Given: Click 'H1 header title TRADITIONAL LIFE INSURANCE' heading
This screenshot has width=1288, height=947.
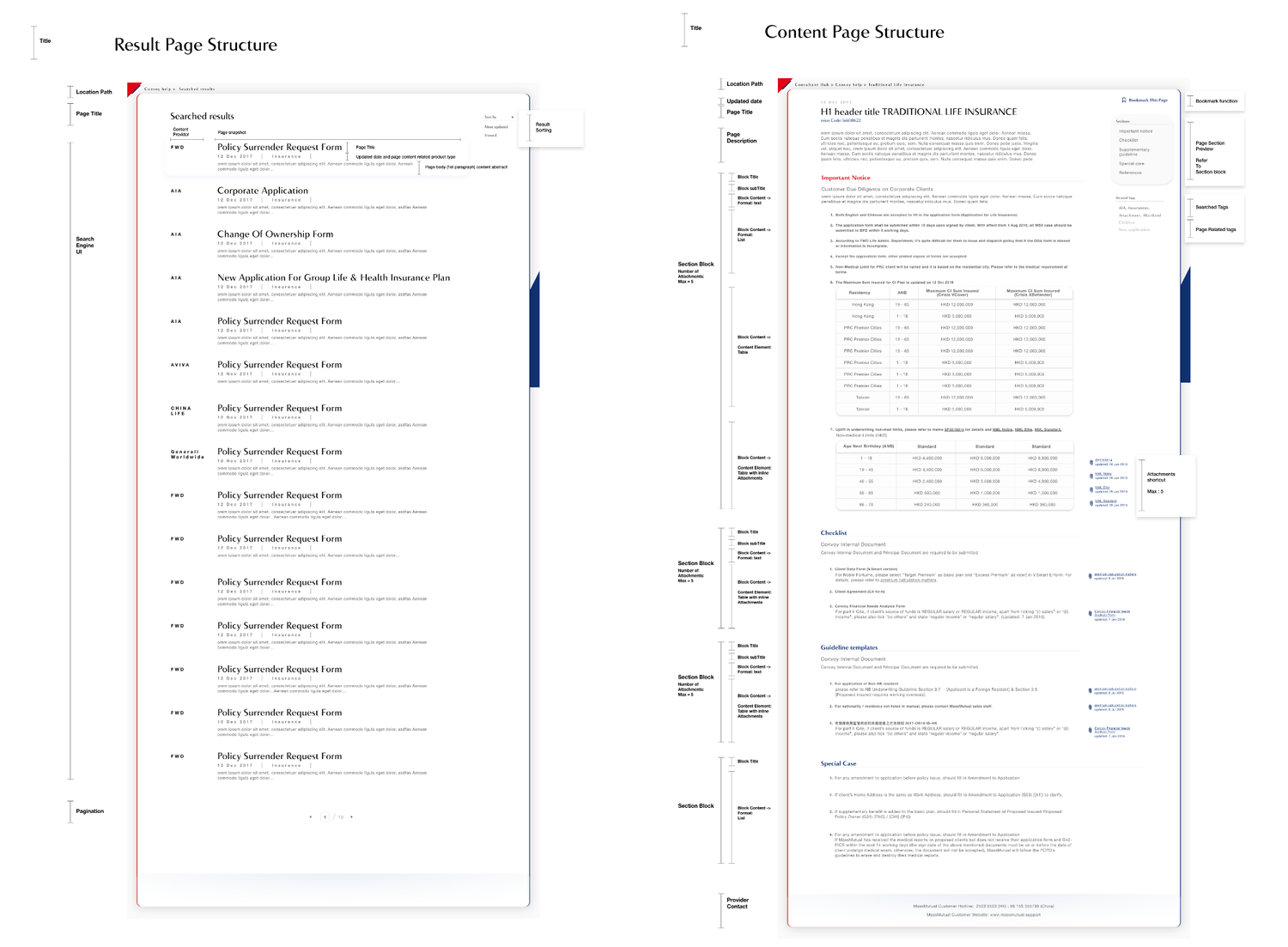Looking at the screenshot, I should pyautogui.click(x=919, y=112).
